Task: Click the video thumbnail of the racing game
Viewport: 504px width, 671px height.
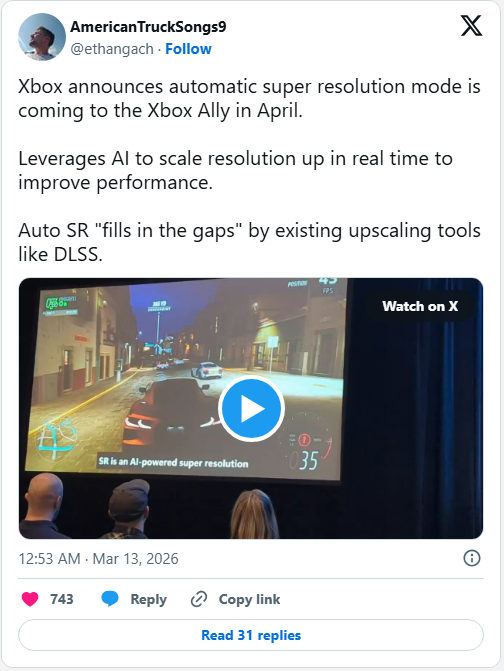Action: pyautogui.click(x=251, y=408)
